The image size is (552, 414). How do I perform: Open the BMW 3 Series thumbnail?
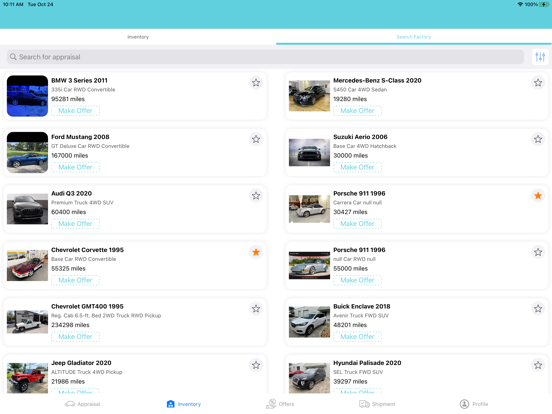pos(27,96)
